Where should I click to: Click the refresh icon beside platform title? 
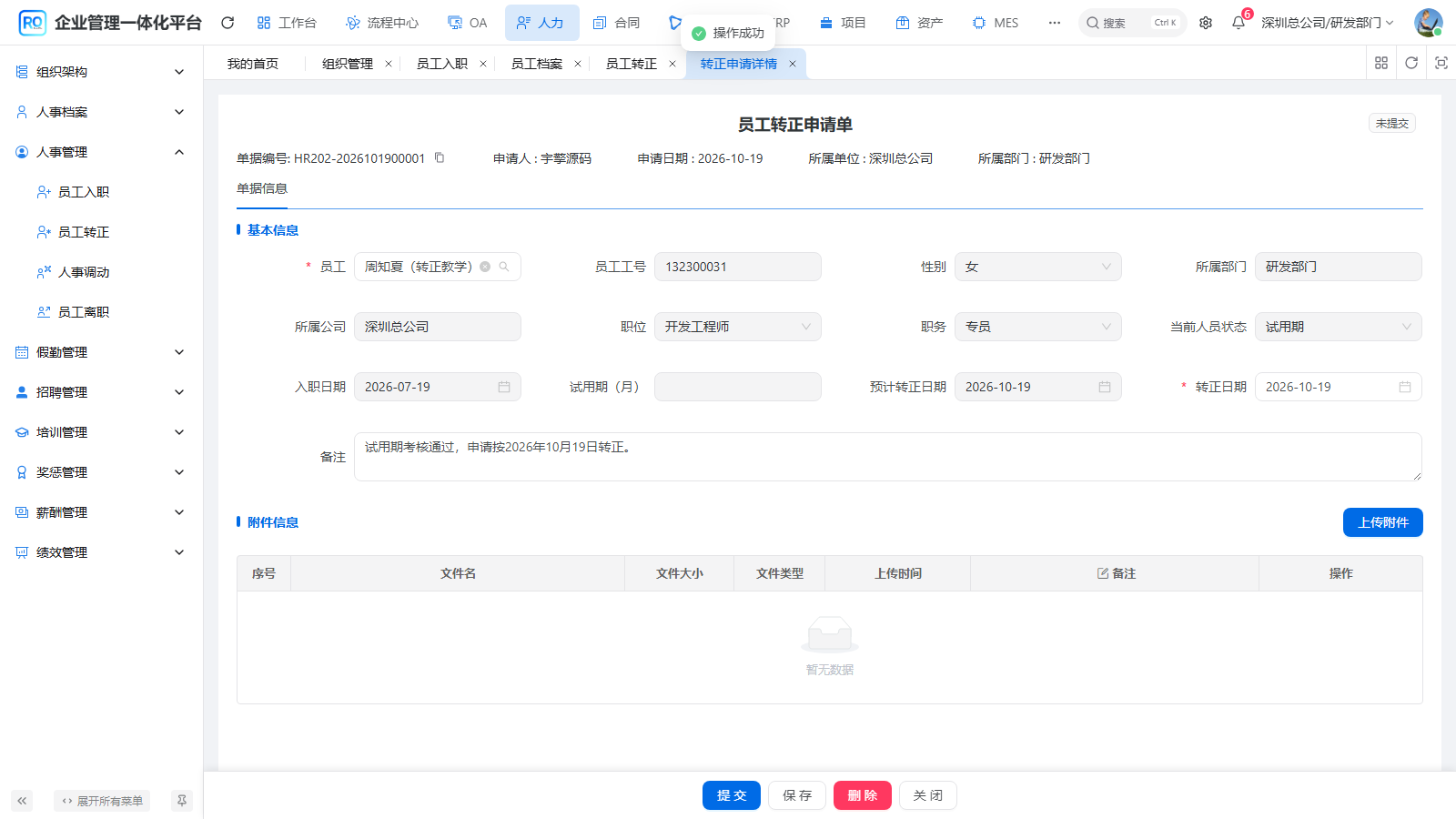point(227,23)
